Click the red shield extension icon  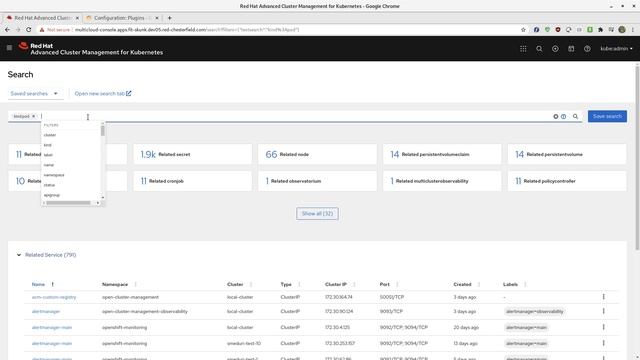tap(558, 29)
